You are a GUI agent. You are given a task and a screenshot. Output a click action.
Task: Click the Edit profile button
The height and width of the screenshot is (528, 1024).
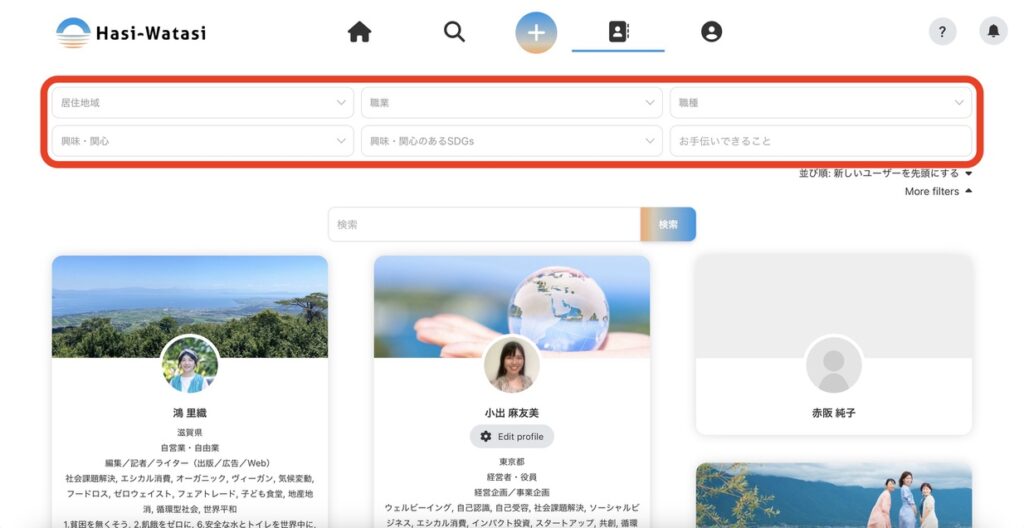coord(511,436)
